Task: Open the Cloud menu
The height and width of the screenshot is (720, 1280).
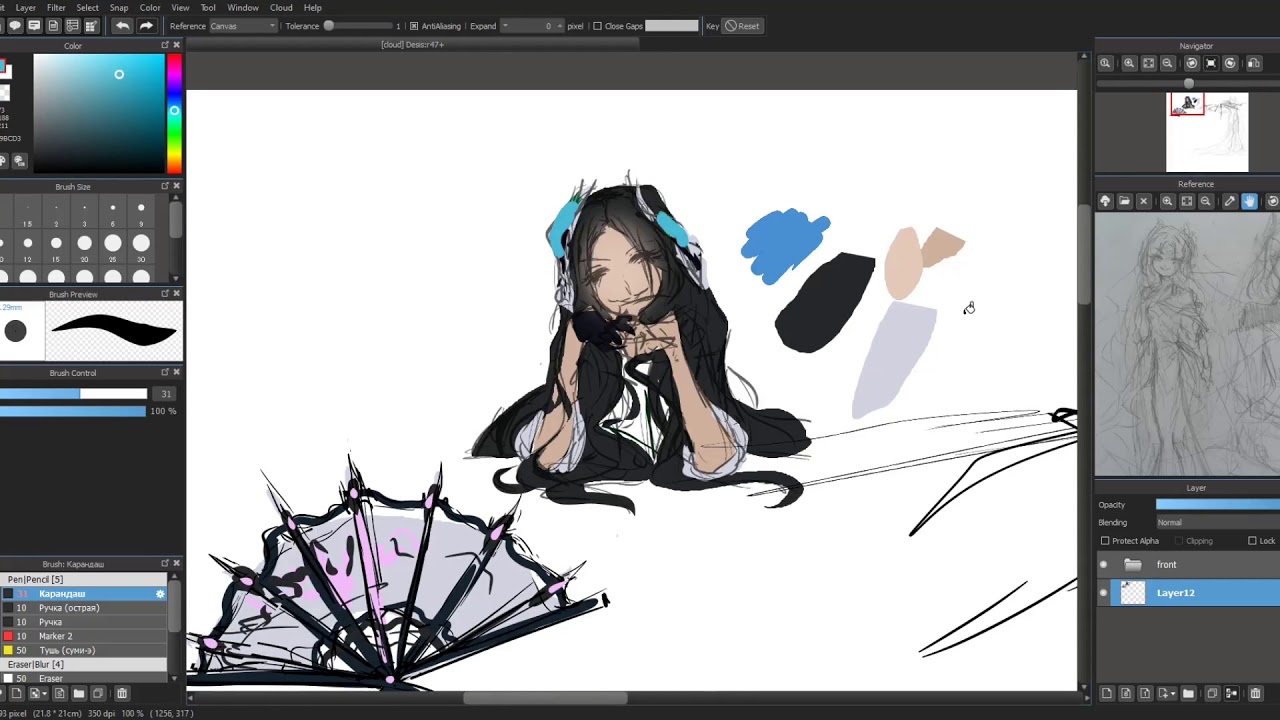Action: coord(281,7)
